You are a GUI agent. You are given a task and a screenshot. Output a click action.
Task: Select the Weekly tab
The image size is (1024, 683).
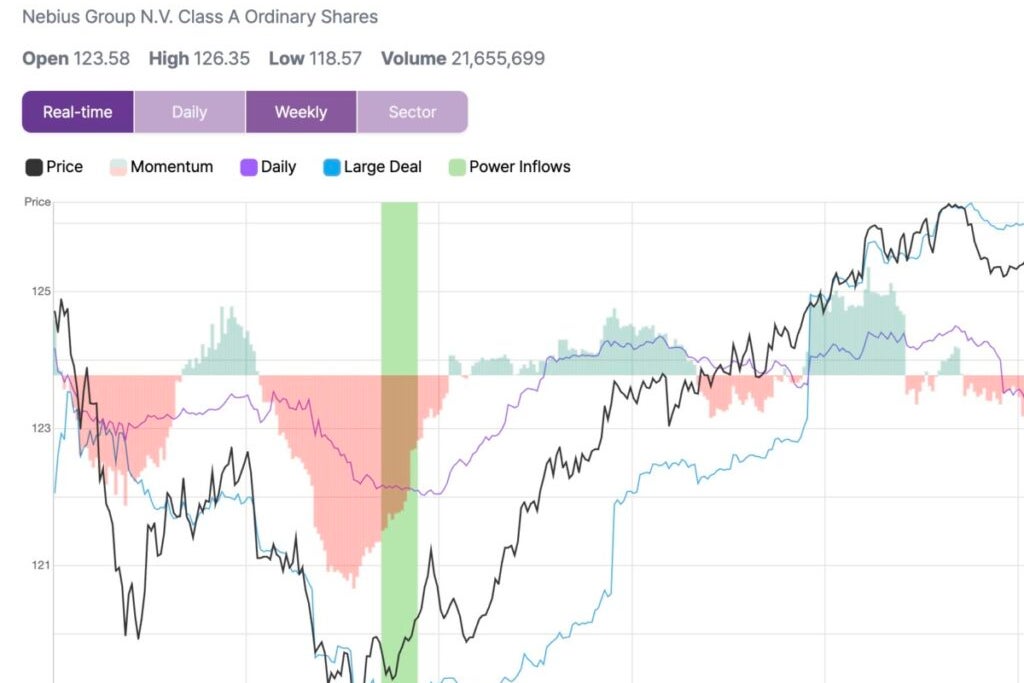pos(301,112)
